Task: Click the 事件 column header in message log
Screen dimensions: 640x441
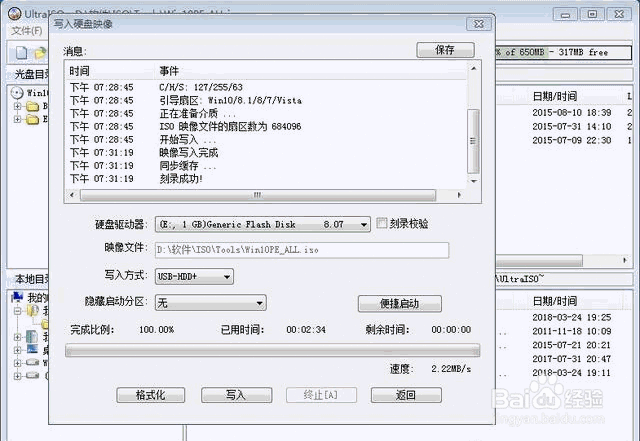Action: coord(310,71)
